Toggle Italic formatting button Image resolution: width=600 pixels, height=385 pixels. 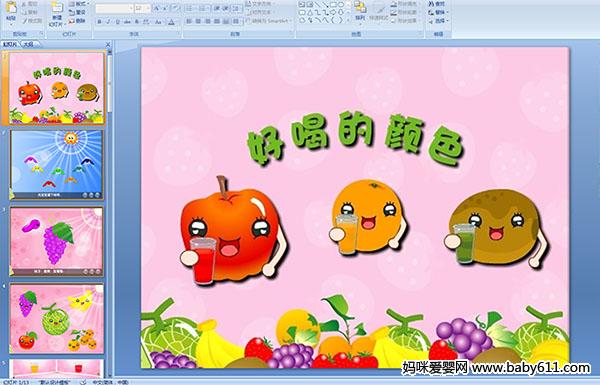pos(108,22)
